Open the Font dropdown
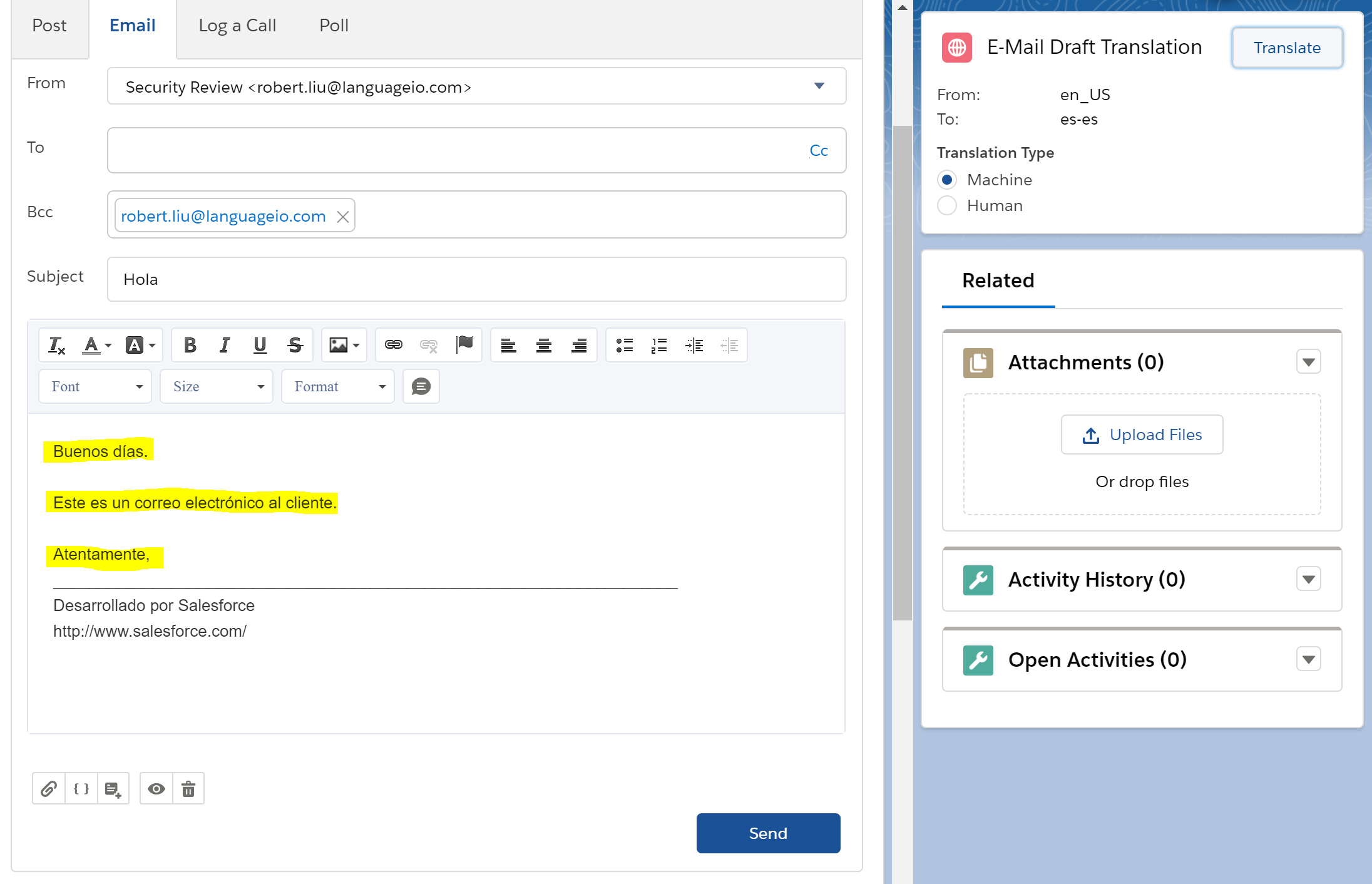The image size is (1372, 884). [96, 386]
